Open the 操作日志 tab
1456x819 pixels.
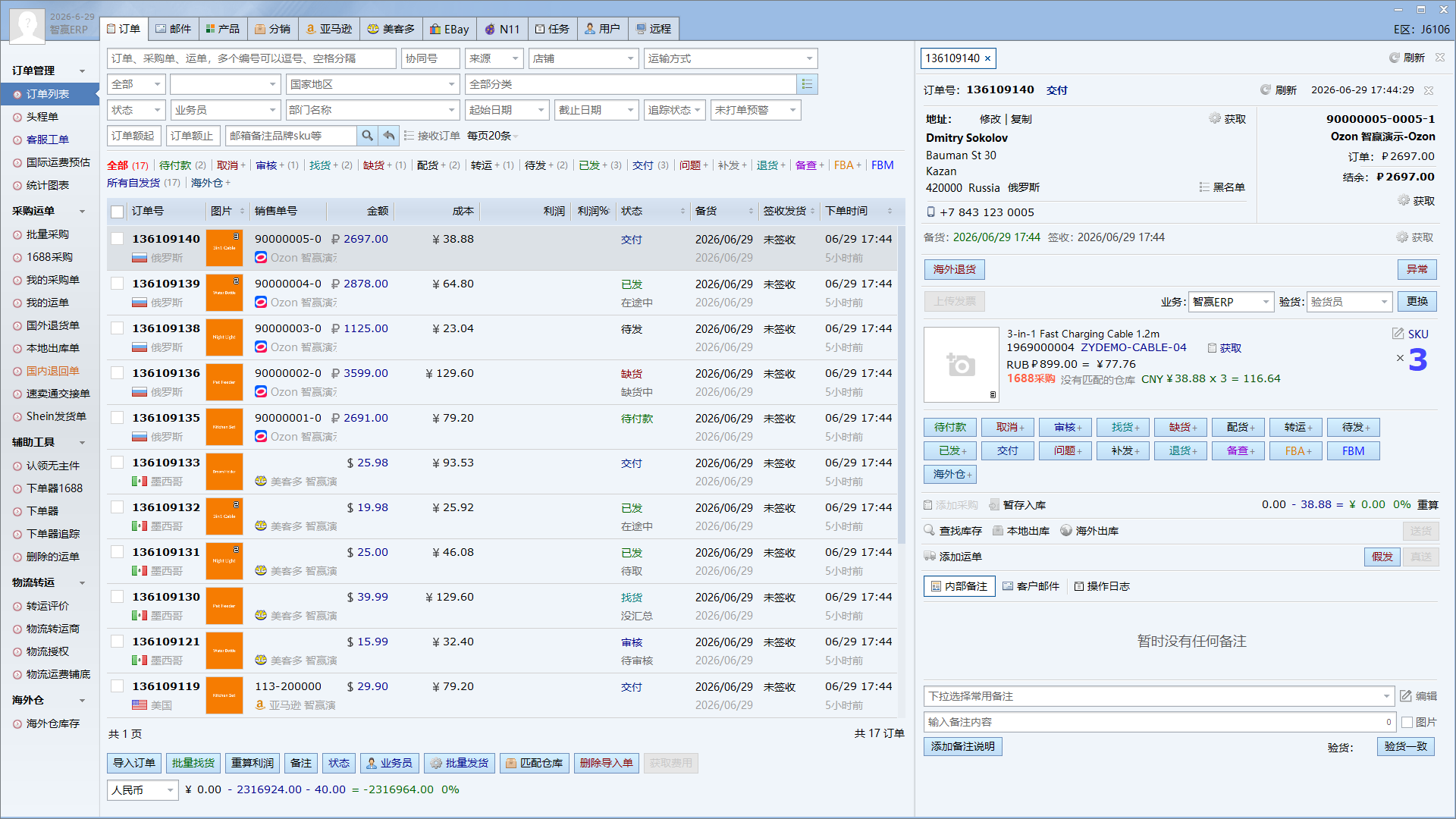click(x=1102, y=586)
